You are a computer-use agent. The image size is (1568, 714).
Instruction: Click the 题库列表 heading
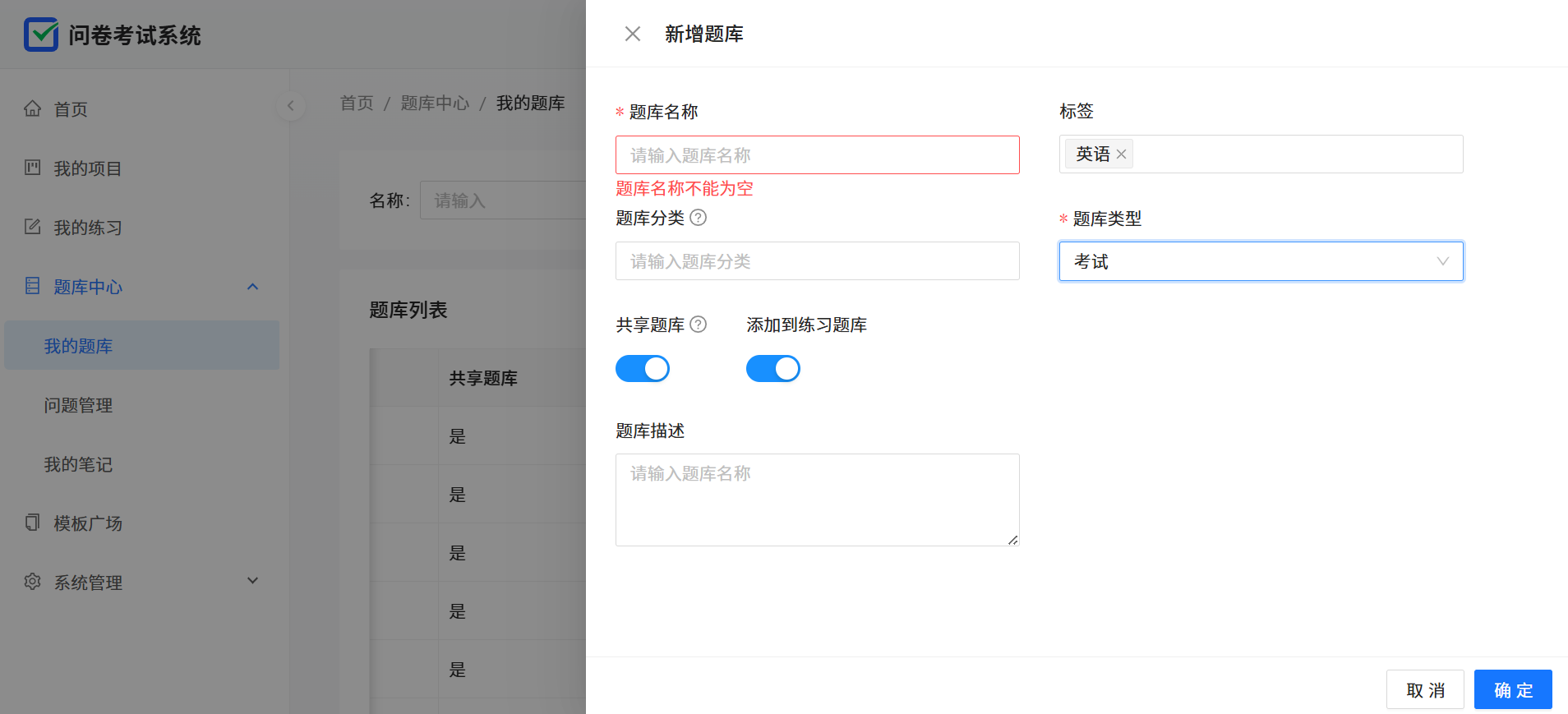pyautogui.click(x=408, y=311)
